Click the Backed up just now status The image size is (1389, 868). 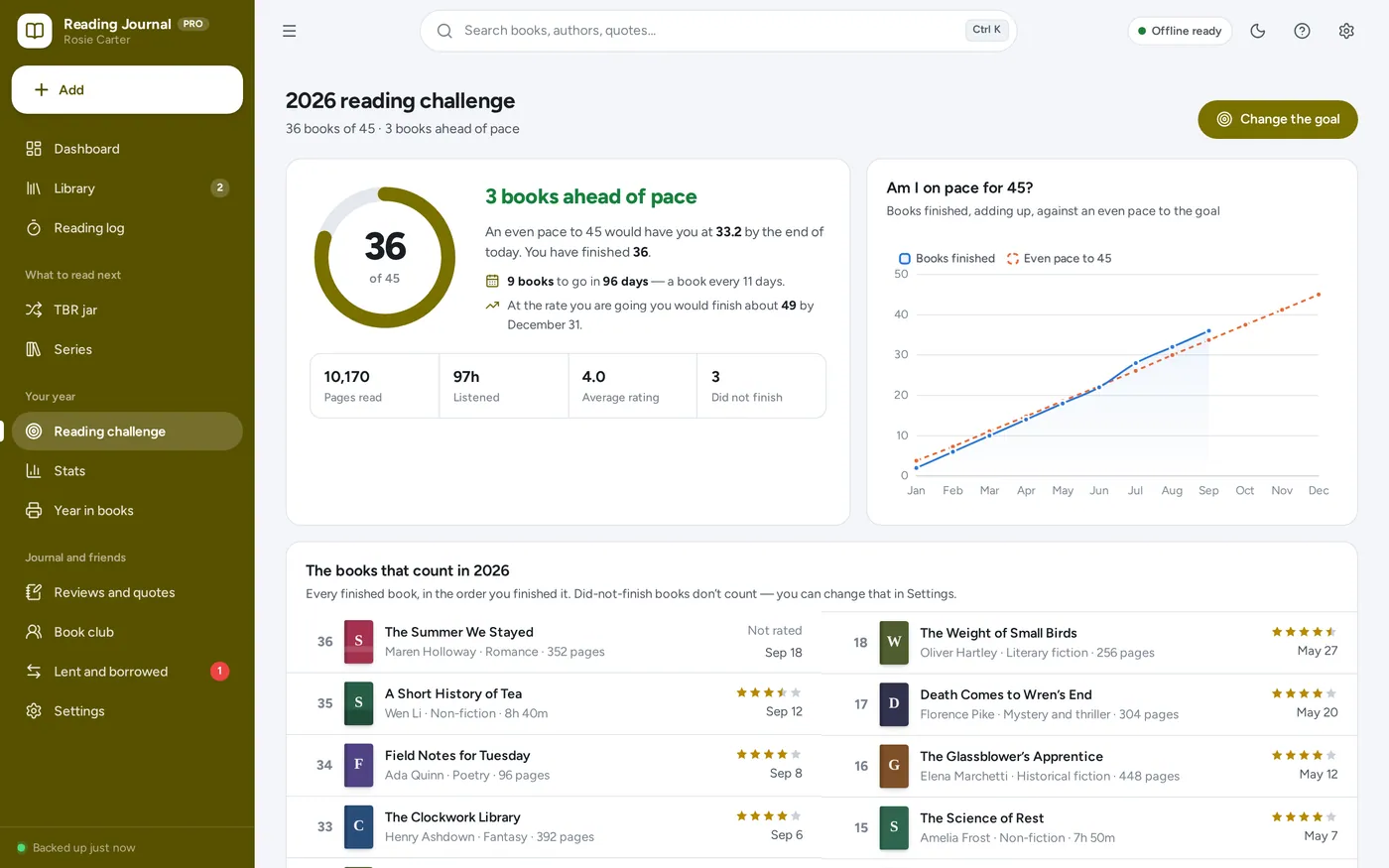tap(76, 848)
